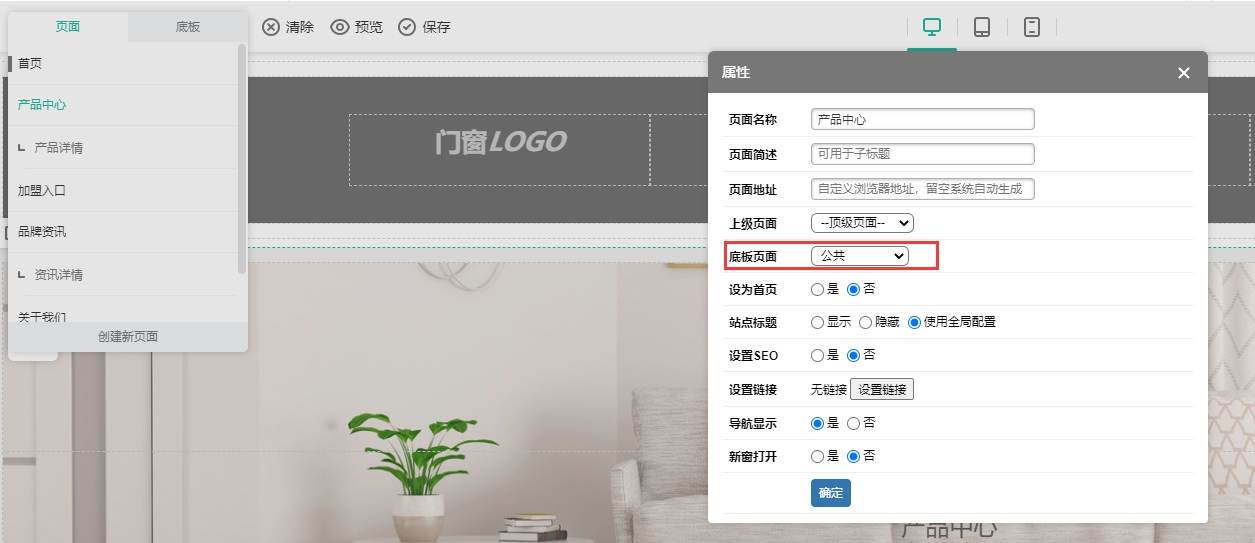
Task: Switch to desktop device view icon
Action: click(932, 27)
